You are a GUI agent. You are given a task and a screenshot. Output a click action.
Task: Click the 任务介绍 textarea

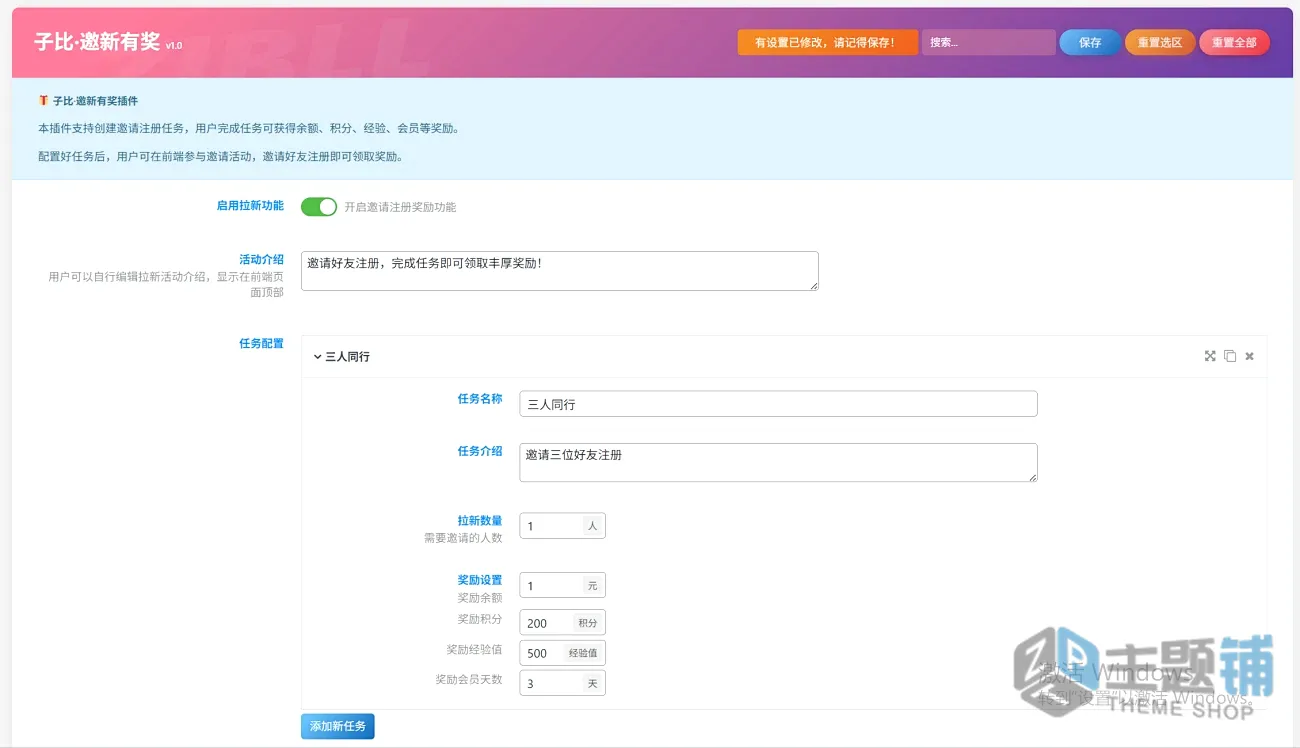(x=778, y=463)
